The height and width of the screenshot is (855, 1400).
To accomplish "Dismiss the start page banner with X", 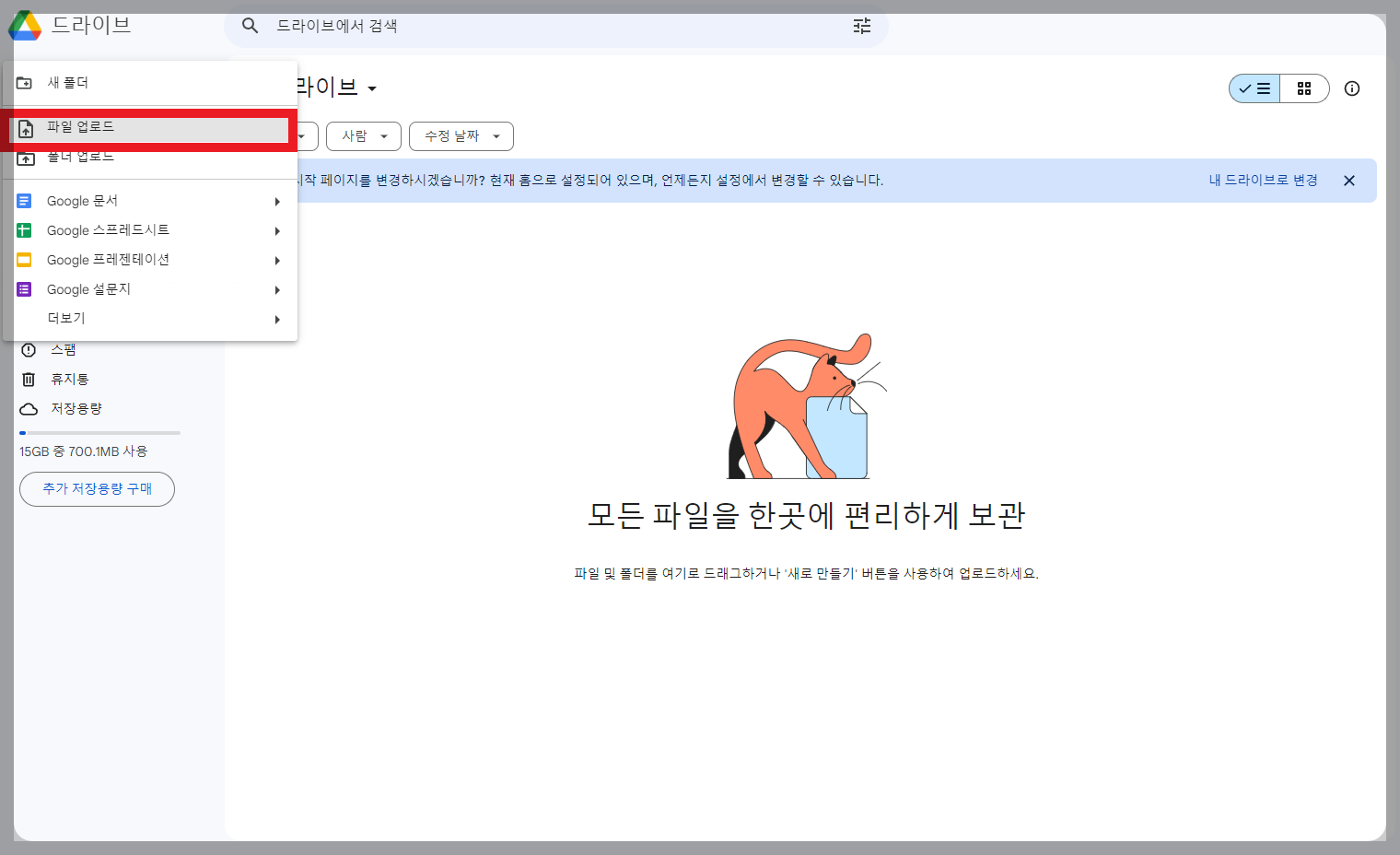I will click(1349, 181).
